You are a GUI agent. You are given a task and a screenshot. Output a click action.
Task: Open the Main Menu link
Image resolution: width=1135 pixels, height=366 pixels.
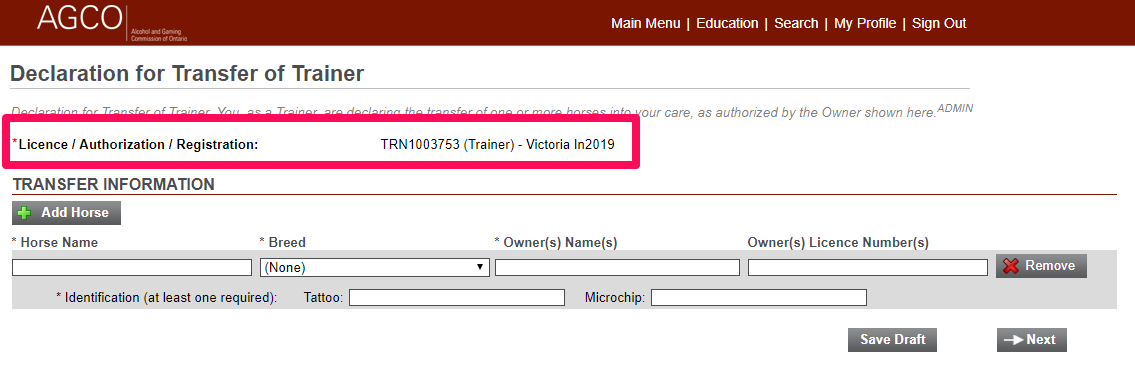646,23
